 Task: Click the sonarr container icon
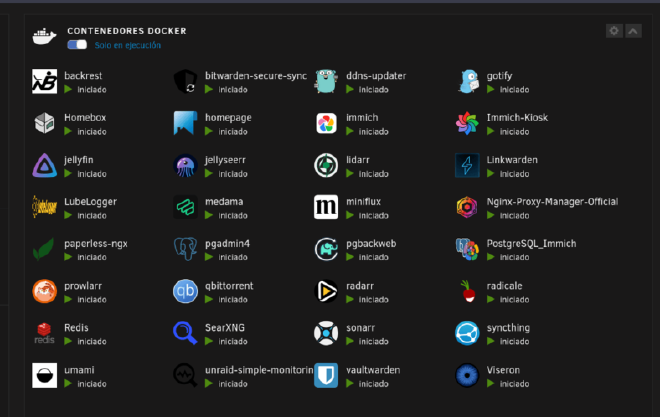click(326, 333)
